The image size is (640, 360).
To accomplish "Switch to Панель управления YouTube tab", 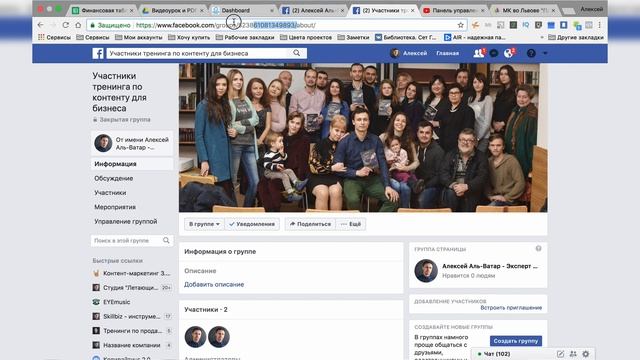I will (x=454, y=10).
